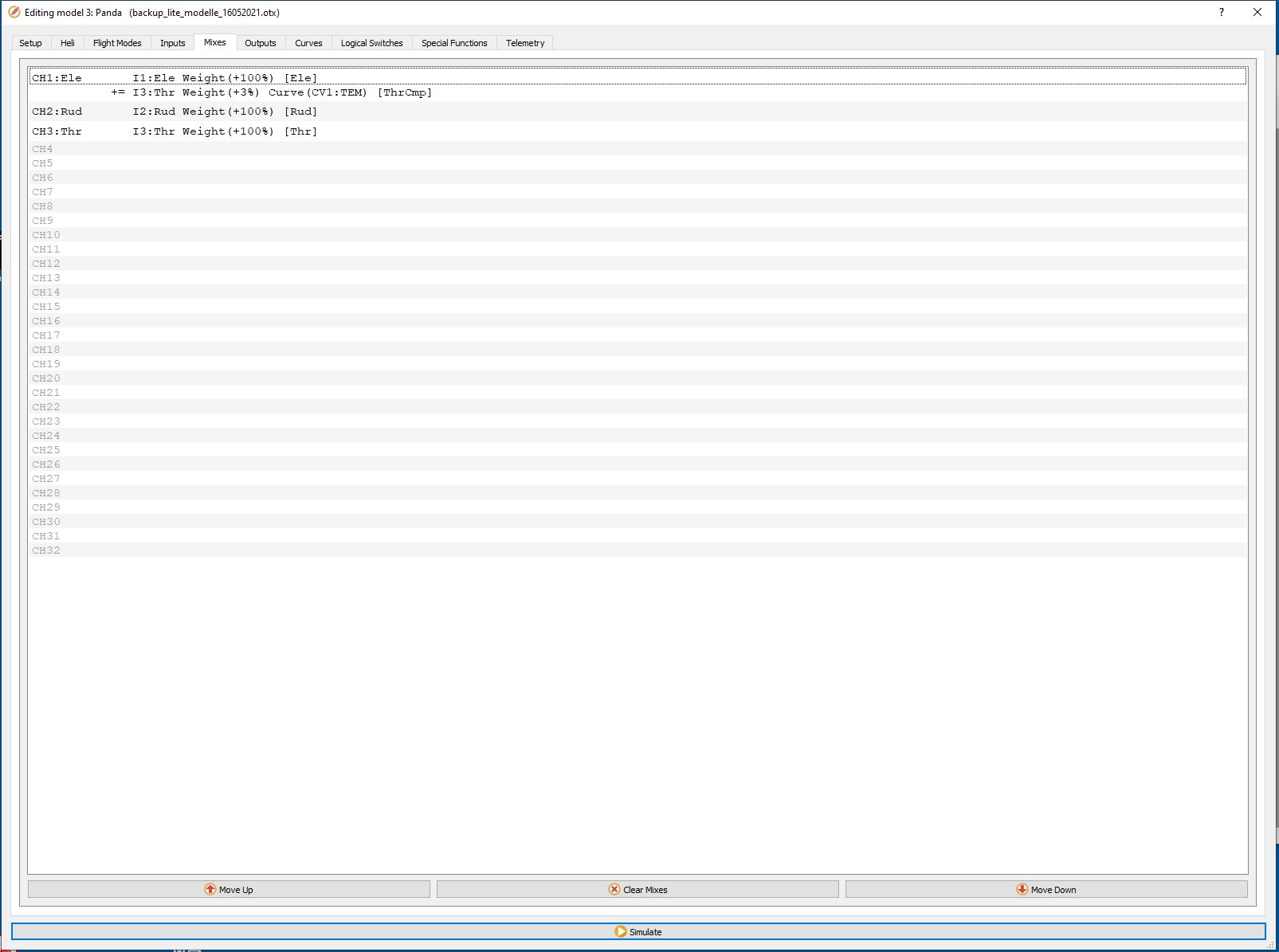Screen dimensions: 1279x952
Task: Select the empty CH19 row
Action: coord(638,364)
